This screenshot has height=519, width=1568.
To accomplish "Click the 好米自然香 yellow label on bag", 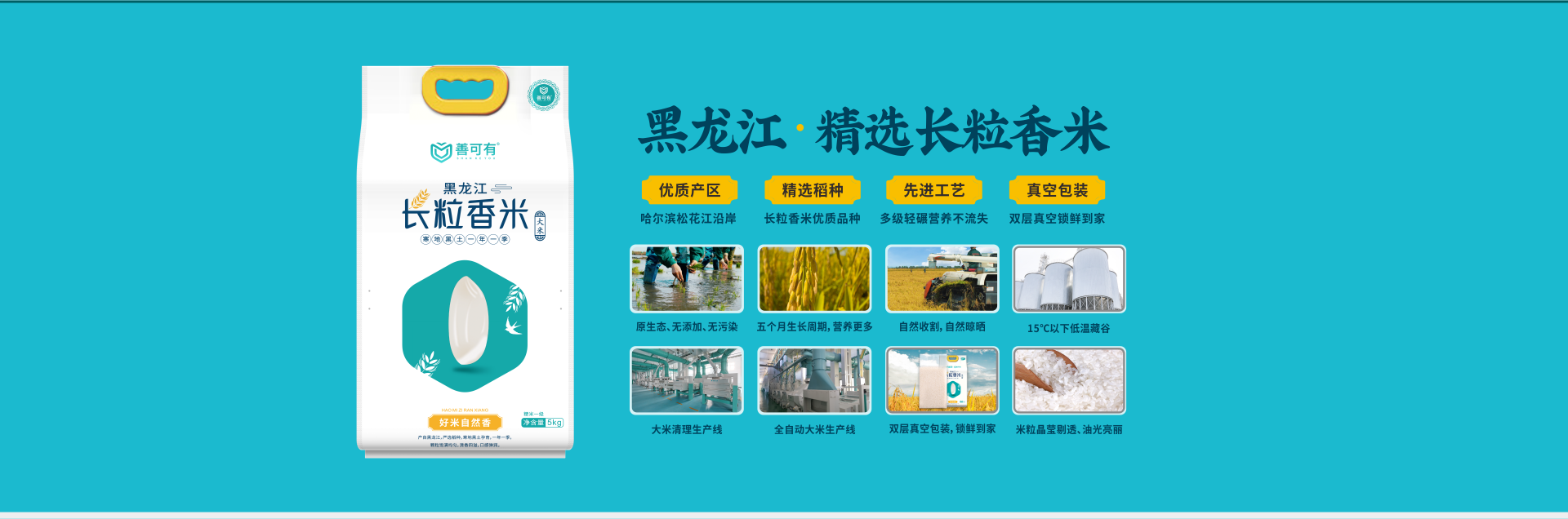I will 465,423.
